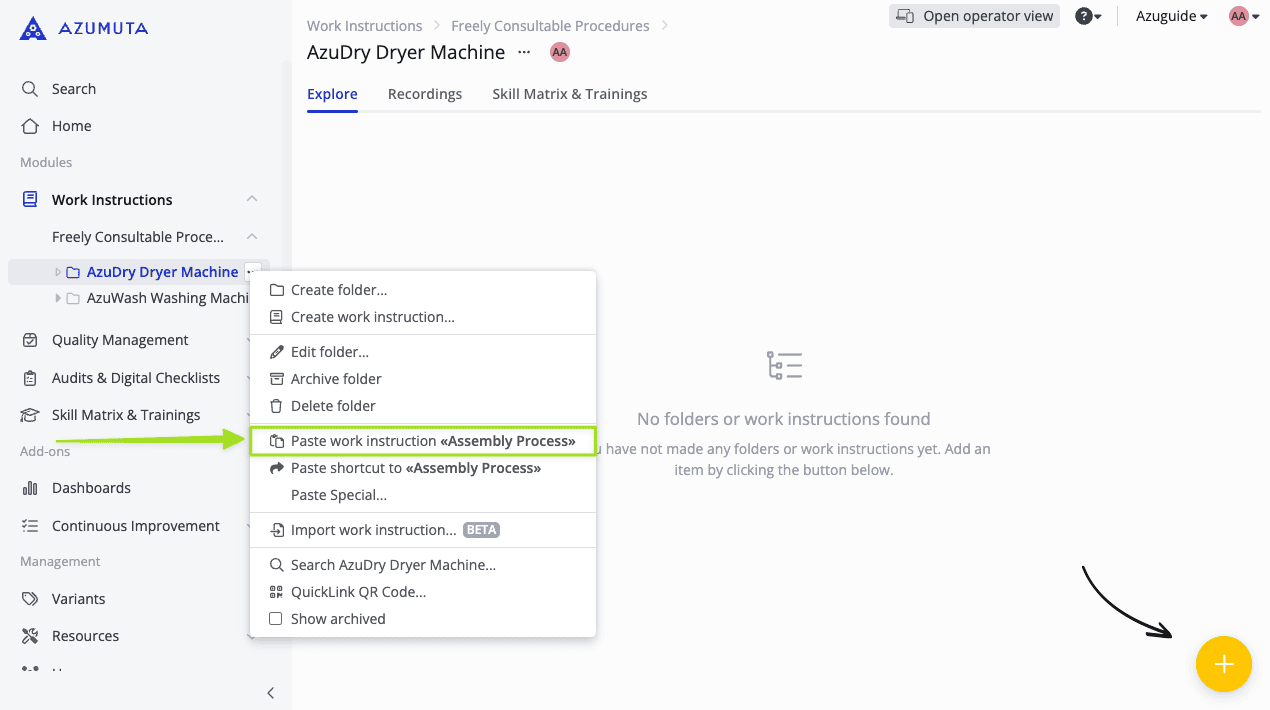The height and width of the screenshot is (710, 1270).
Task: Collapse the Work Instructions module
Action: click(x=252, y=200)
